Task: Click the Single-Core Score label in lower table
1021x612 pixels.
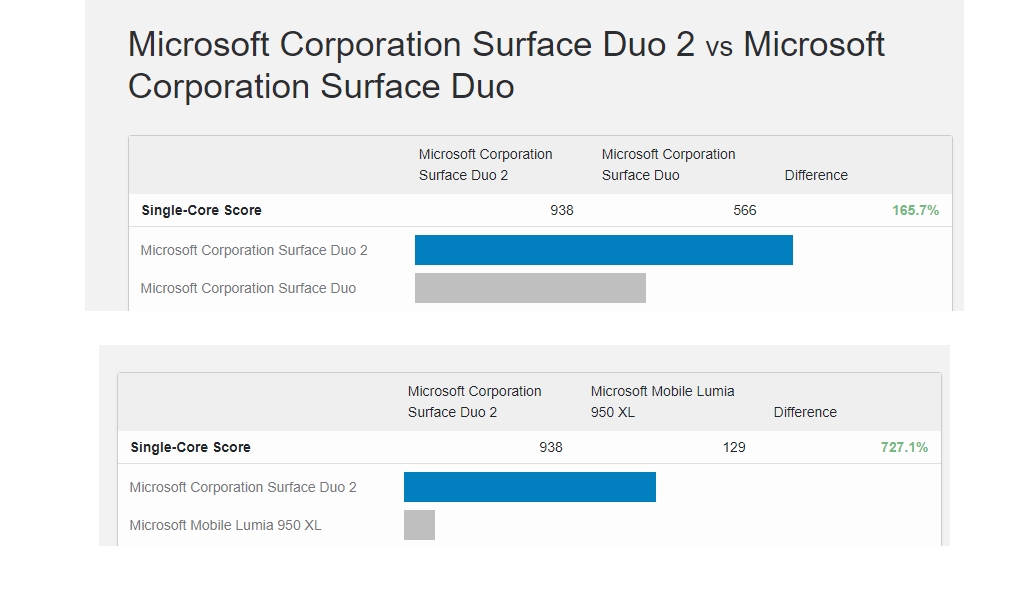Action: coord(190,447)
